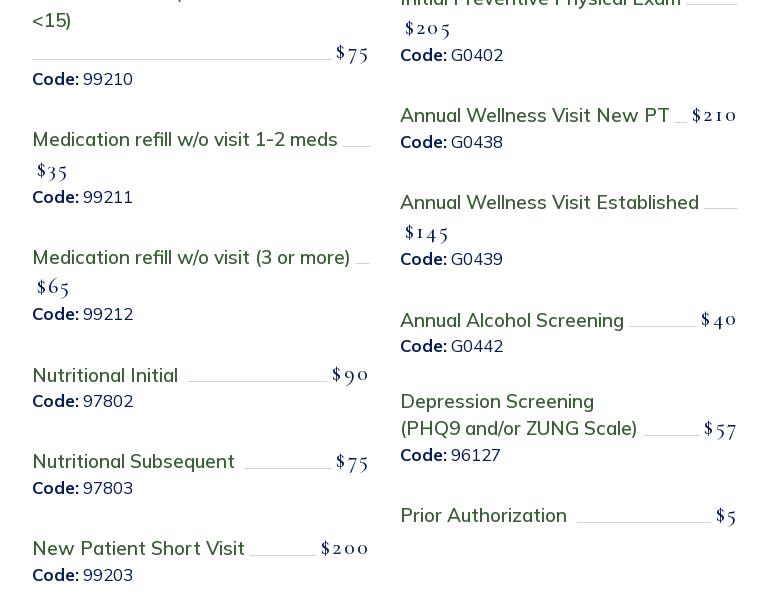The height and width of the screenshot is (597, 770).
Task: Click the $5 Prior Authorization price
Action: tap(726, 516)
